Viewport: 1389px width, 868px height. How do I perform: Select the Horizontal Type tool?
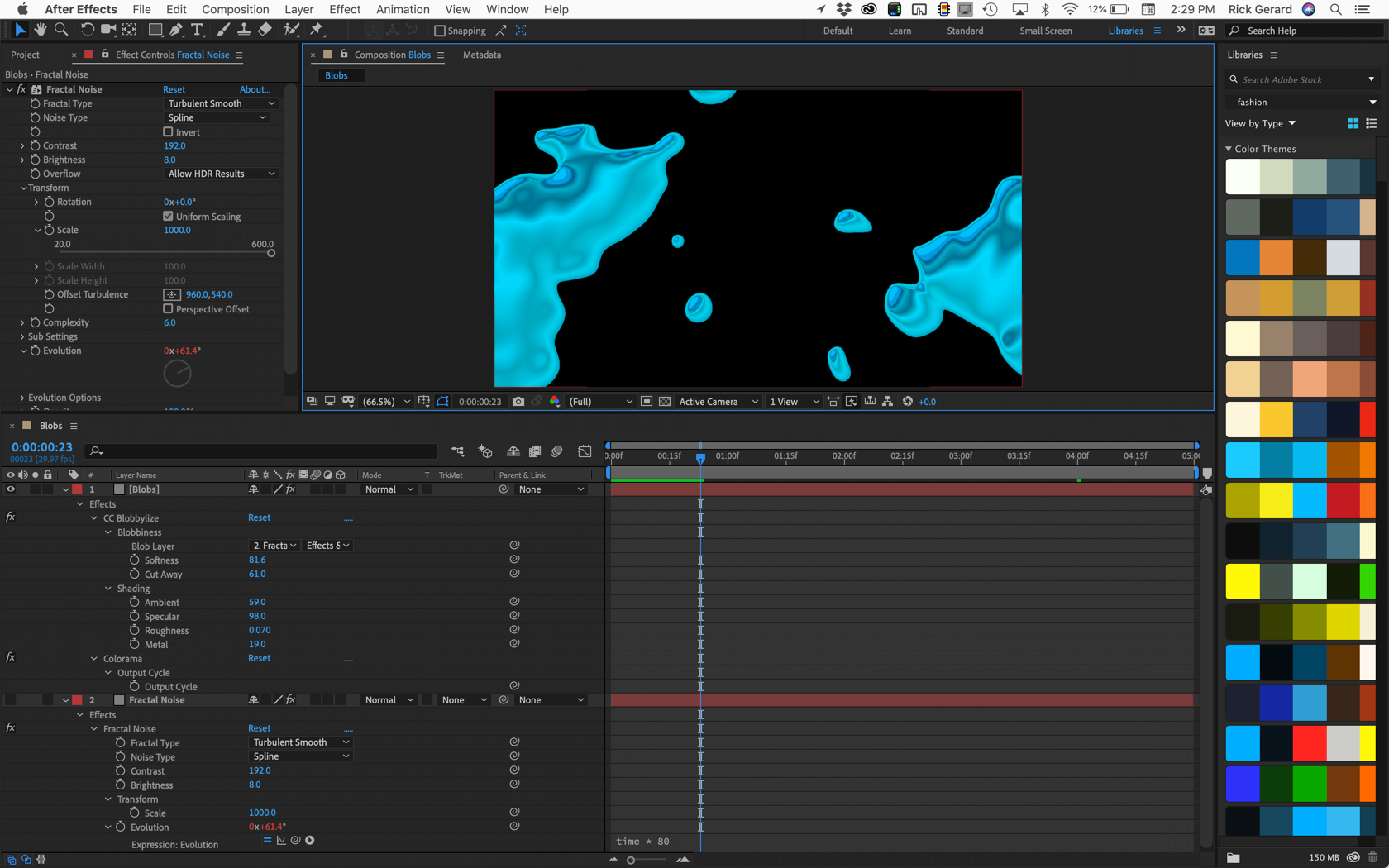click(x=197, y=30)
